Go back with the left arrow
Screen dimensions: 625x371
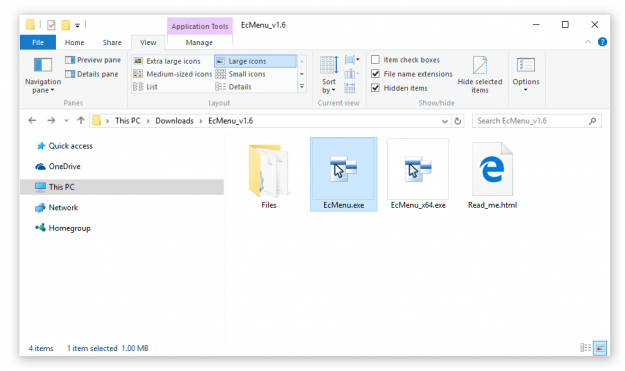pyautogui.click(x=32, y=120)
